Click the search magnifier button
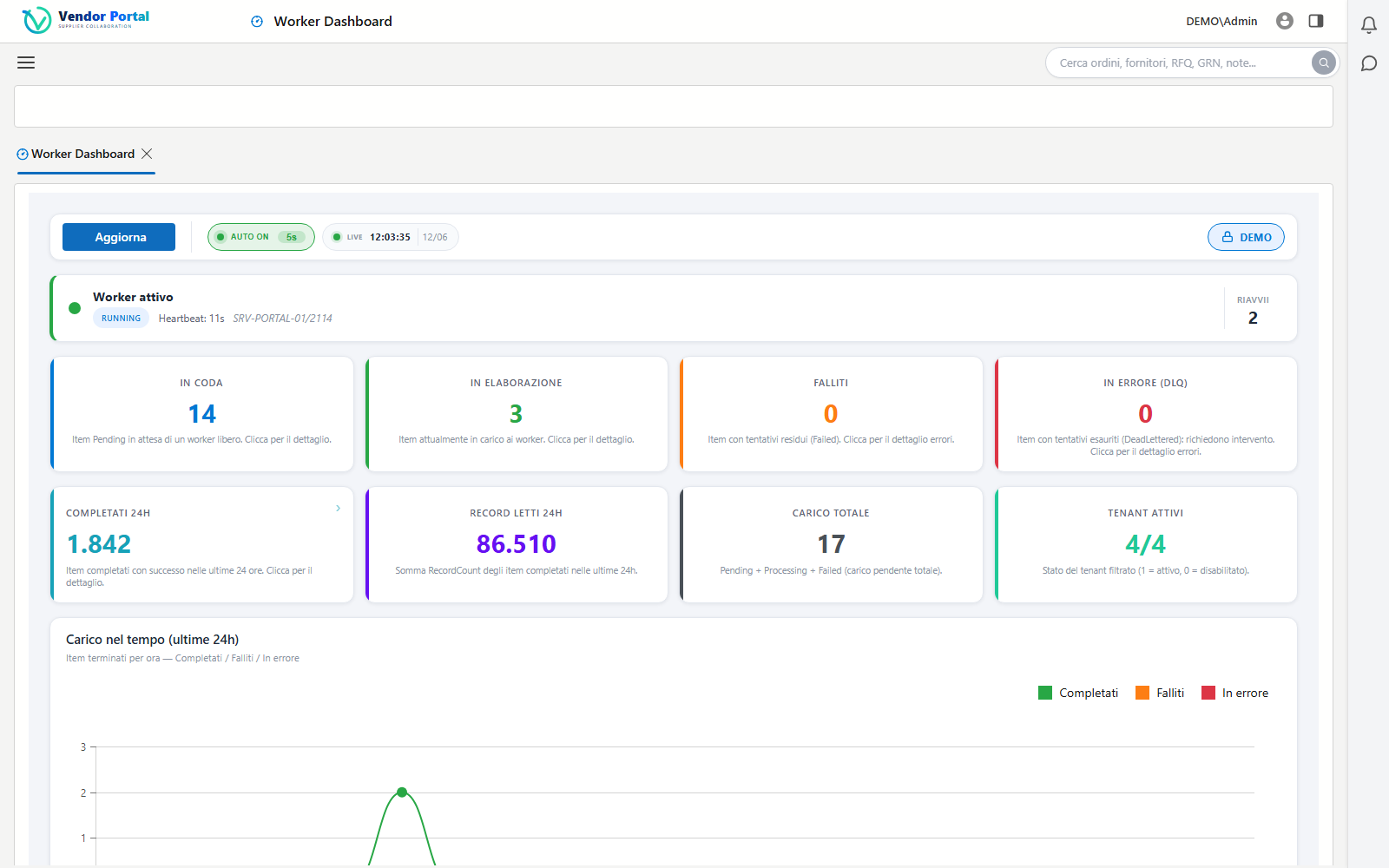 tap(1323, 62)
